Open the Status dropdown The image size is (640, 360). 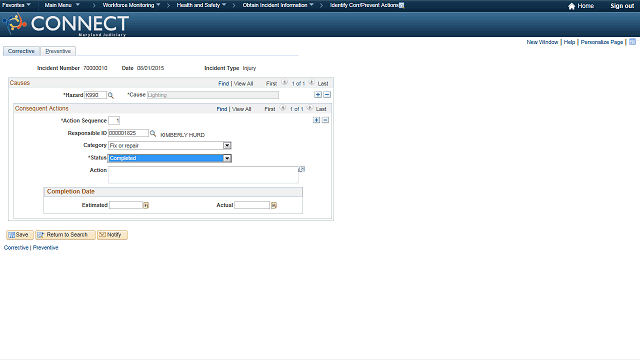[x=227, y=158]
